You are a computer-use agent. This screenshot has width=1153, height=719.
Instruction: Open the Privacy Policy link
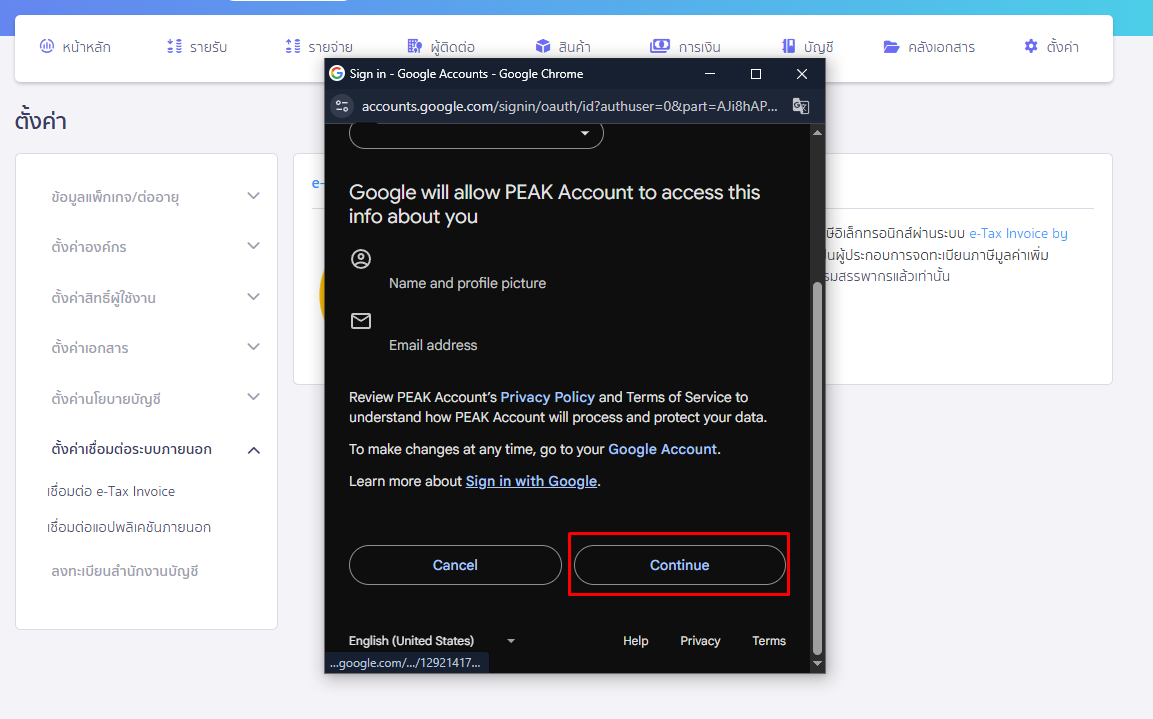547,397
